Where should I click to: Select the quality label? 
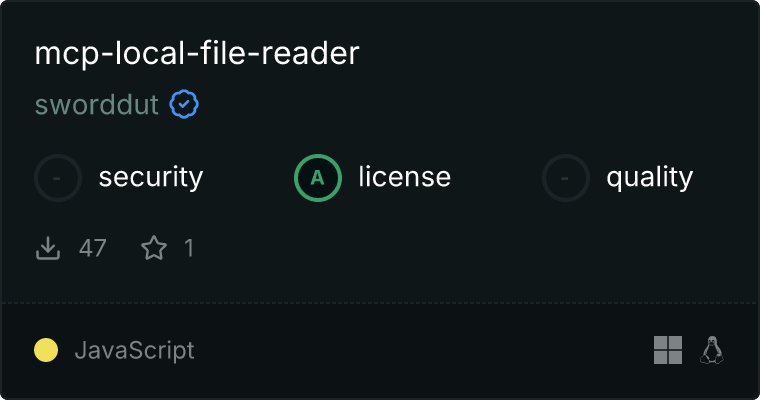[x=649, y=177]
